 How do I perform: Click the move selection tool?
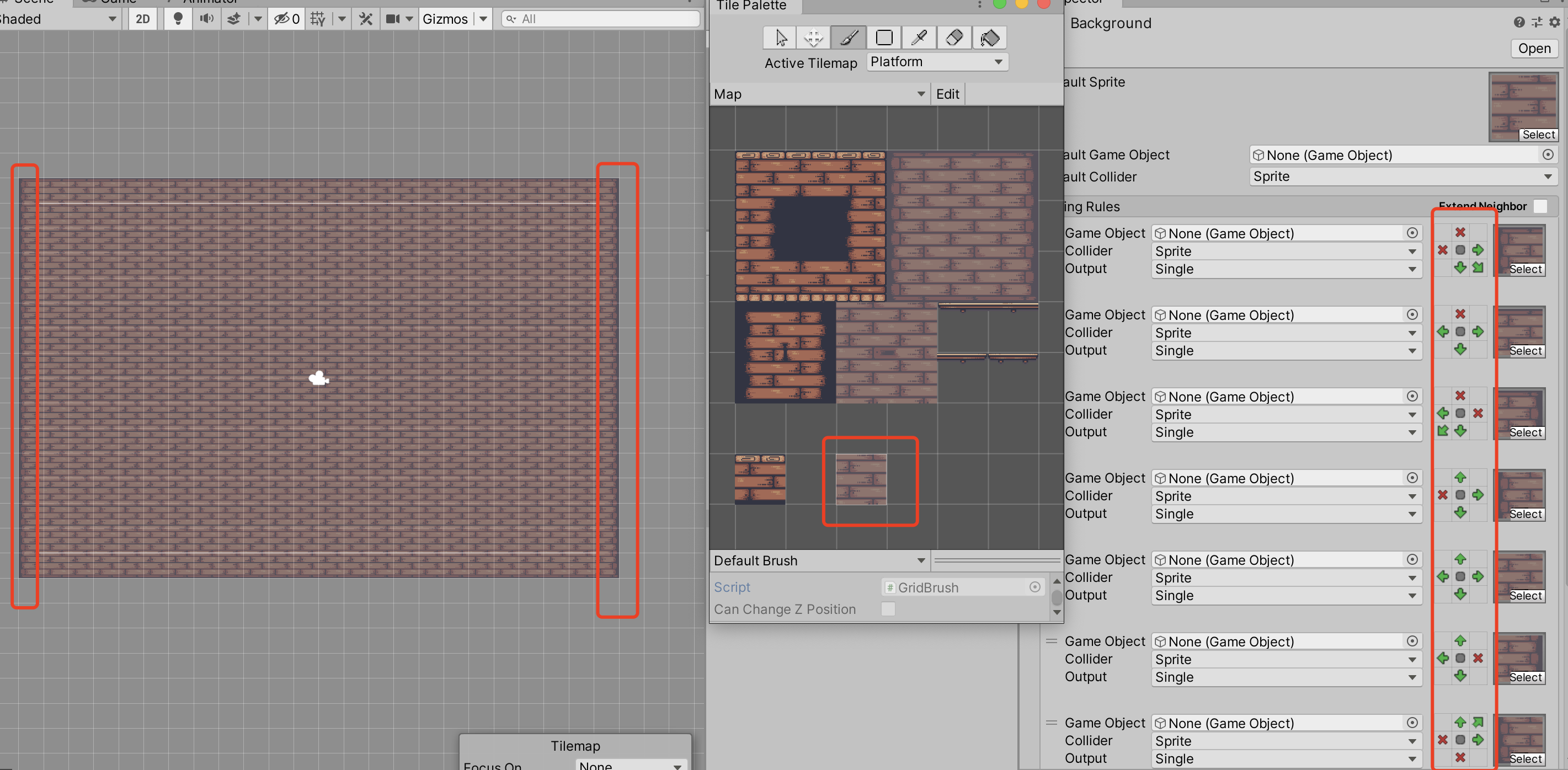pyautogui.click(x=813, y=38)
